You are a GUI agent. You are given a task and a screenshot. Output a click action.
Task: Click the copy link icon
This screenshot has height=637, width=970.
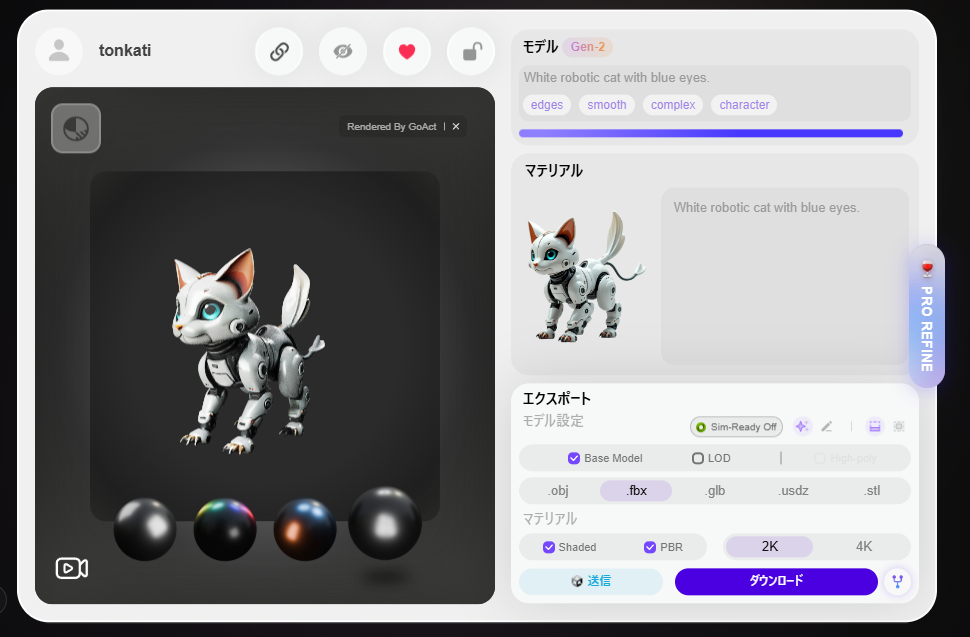[x=279, y=52]
